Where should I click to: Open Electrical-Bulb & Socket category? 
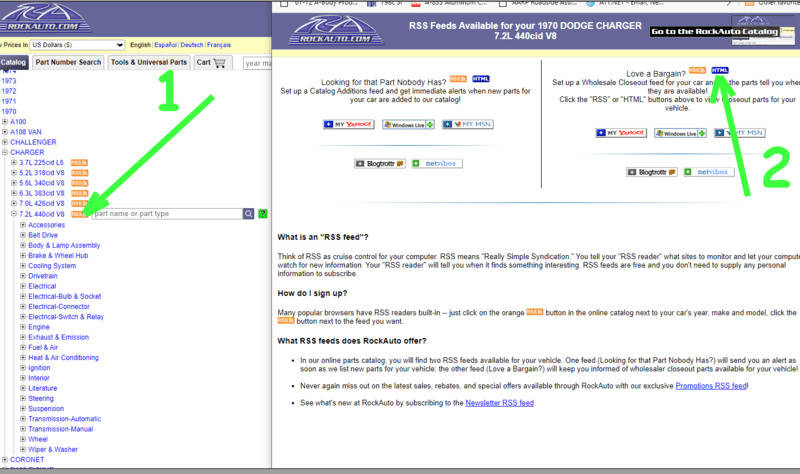65,296
